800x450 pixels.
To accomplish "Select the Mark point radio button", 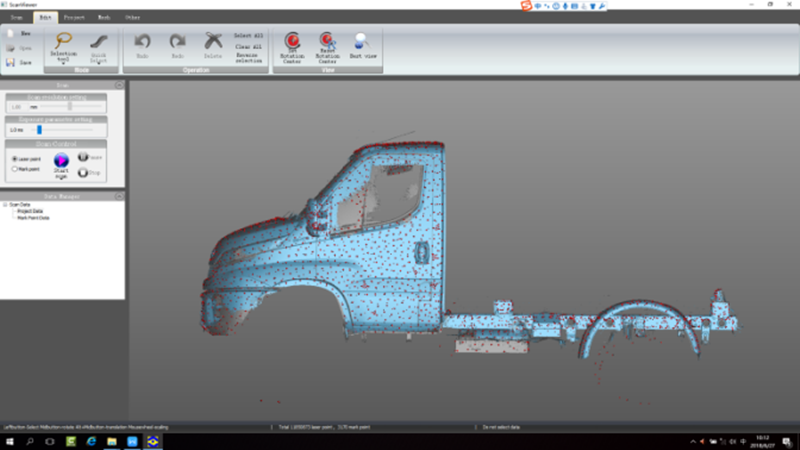I will click(14, 169).
